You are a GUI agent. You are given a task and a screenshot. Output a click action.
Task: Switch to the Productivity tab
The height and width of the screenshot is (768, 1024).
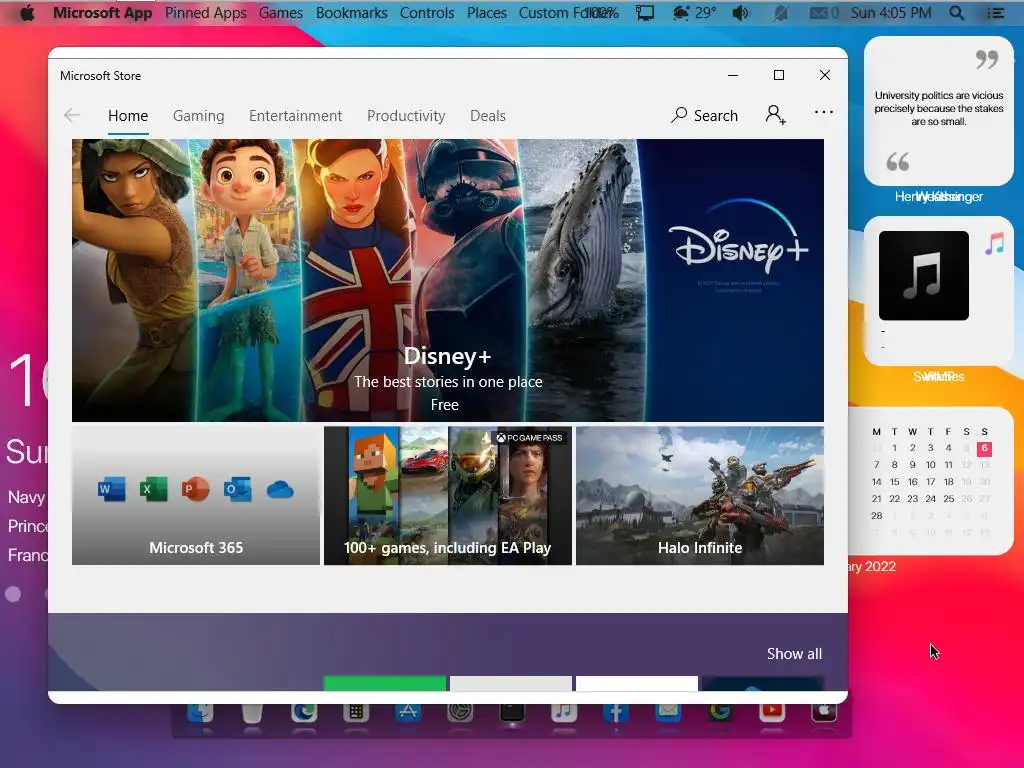point(406,116)
